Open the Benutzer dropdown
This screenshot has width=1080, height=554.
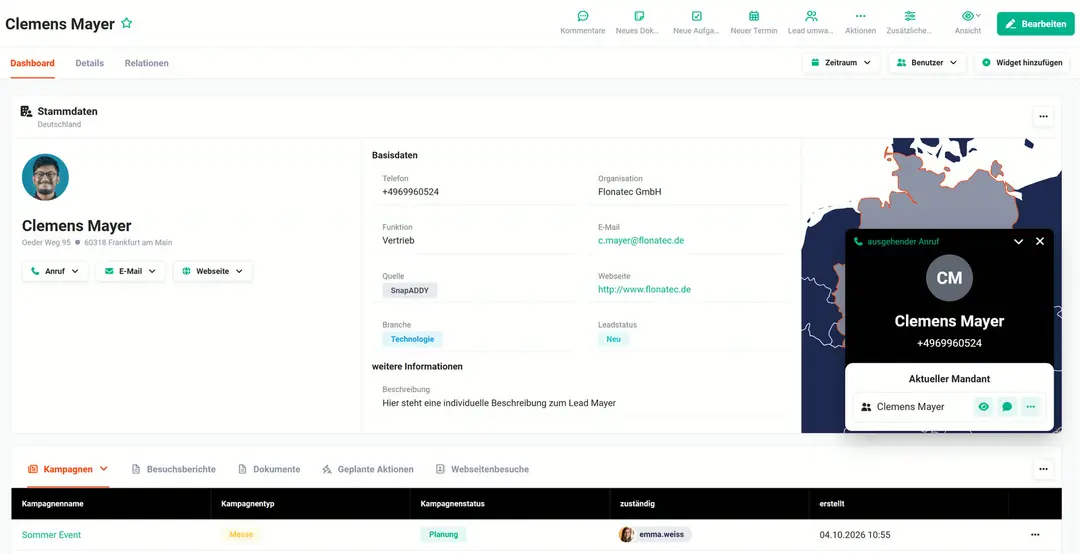[x=927, y=63]
